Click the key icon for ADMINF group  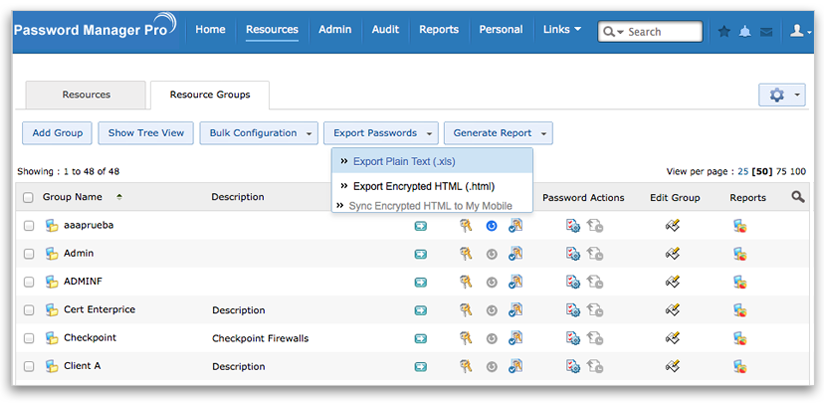click(465, 282)
